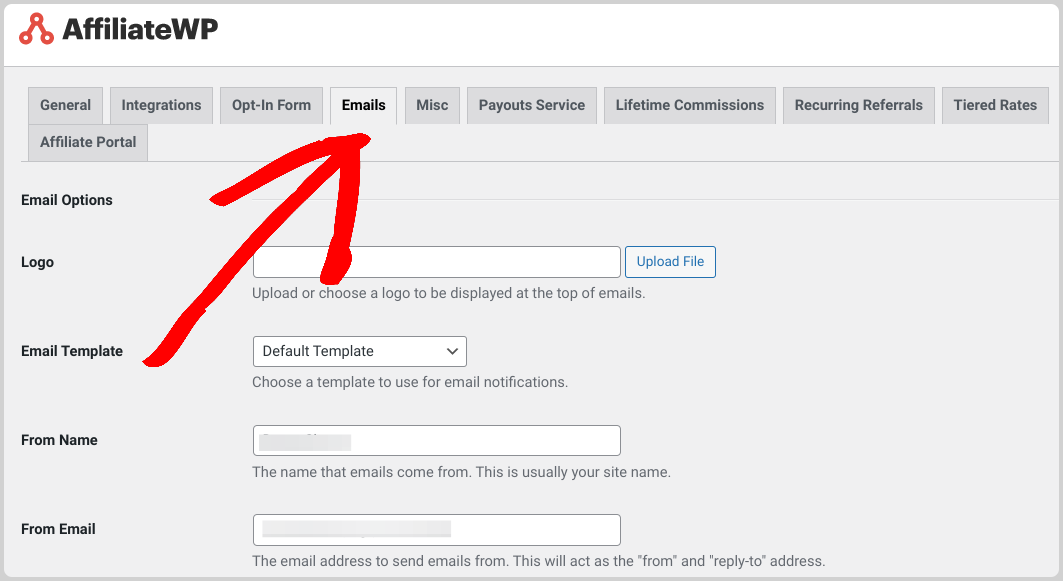Viewport: 1063px width, 581px height.
Task: Switch to Lifetime Commissions tab
Action: click(689, 105)
